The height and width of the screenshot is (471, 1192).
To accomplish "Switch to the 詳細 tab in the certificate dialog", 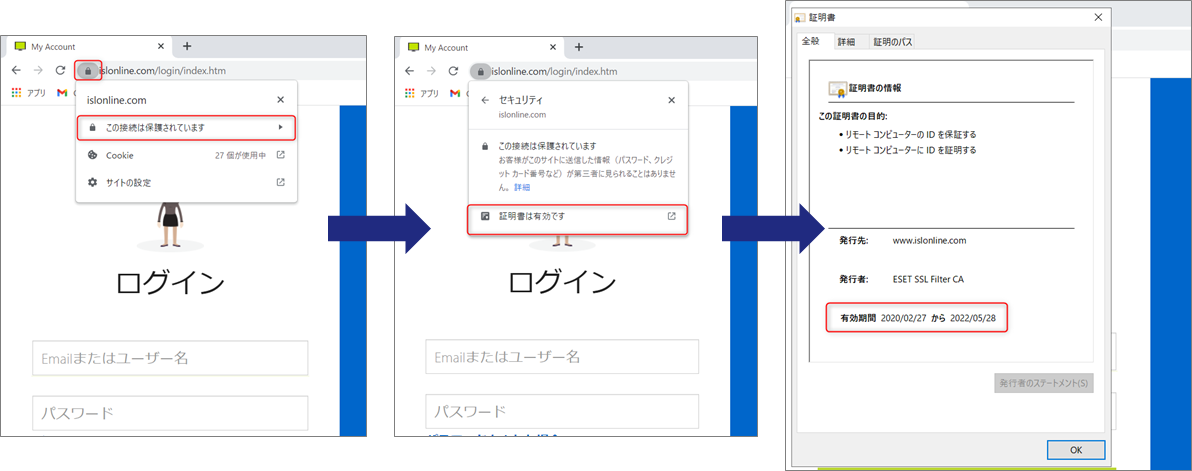I will (x=846, y=43).
